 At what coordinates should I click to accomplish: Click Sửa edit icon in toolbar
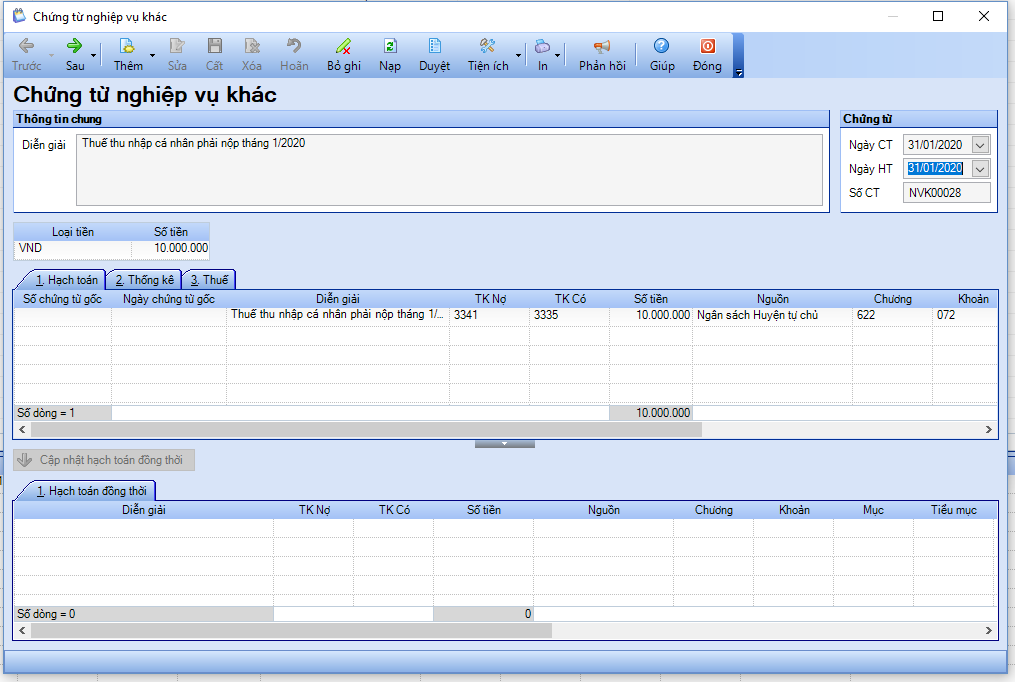click(x=177, y=55)
